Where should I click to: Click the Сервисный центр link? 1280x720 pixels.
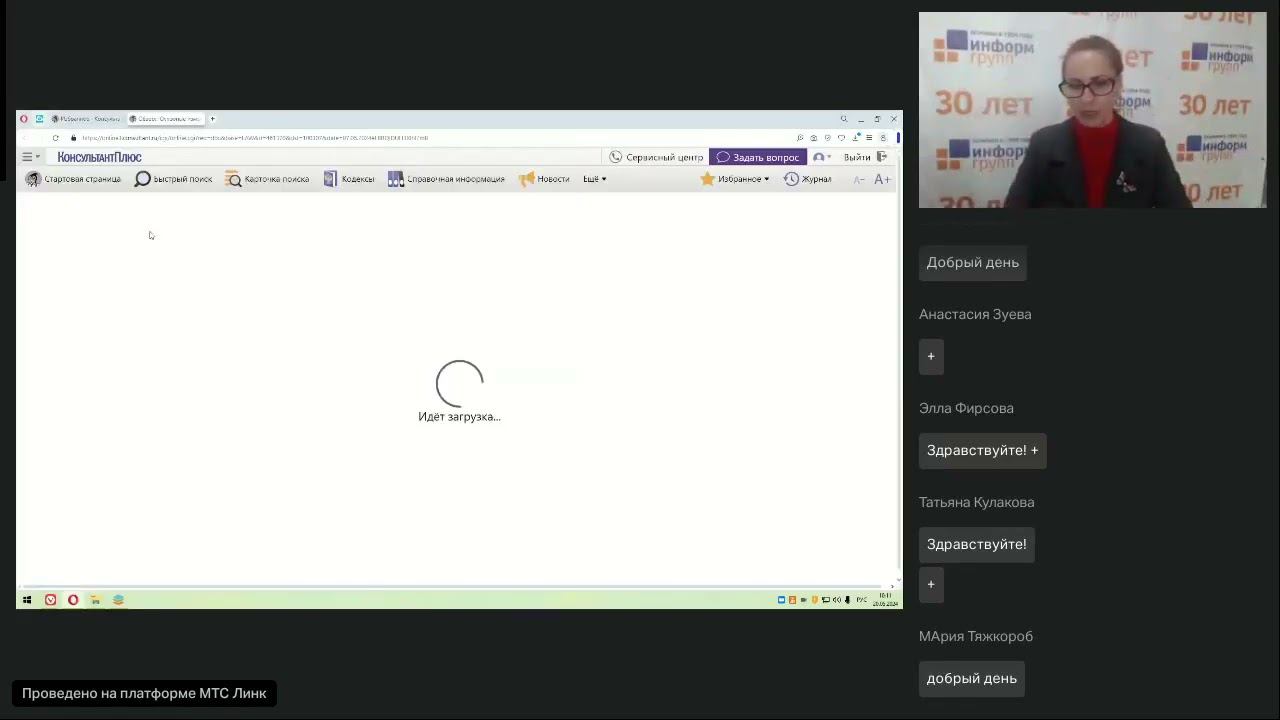click(x=656, y=157)
